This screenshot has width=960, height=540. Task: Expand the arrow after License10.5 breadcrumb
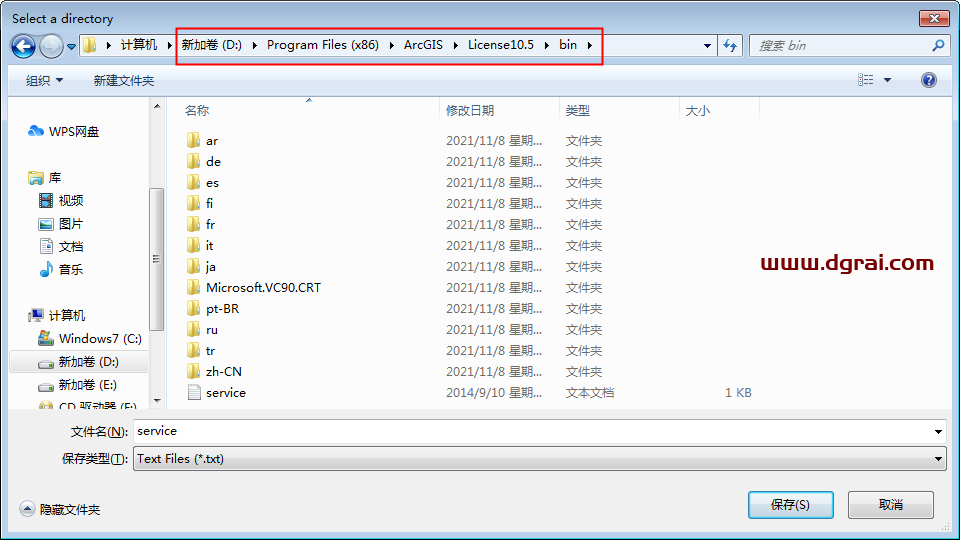[546, 45]
